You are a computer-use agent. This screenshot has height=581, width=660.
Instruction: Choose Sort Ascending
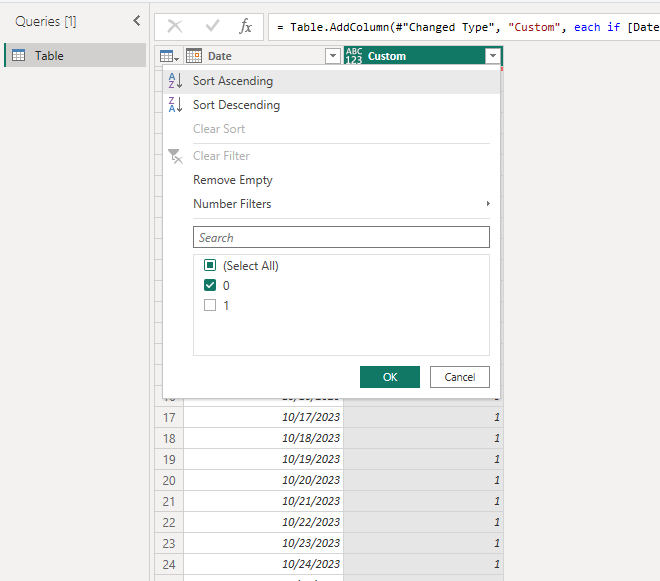331,81
